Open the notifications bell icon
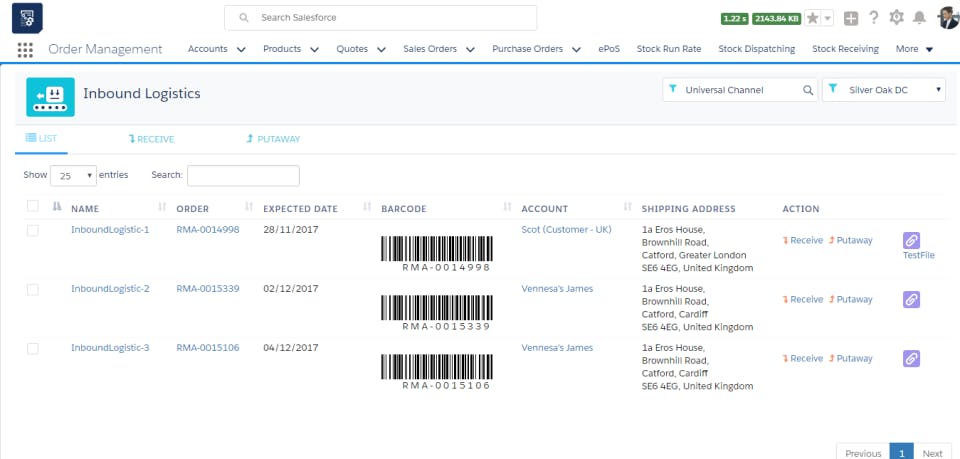The image size is (960, 459). (919, 18)
